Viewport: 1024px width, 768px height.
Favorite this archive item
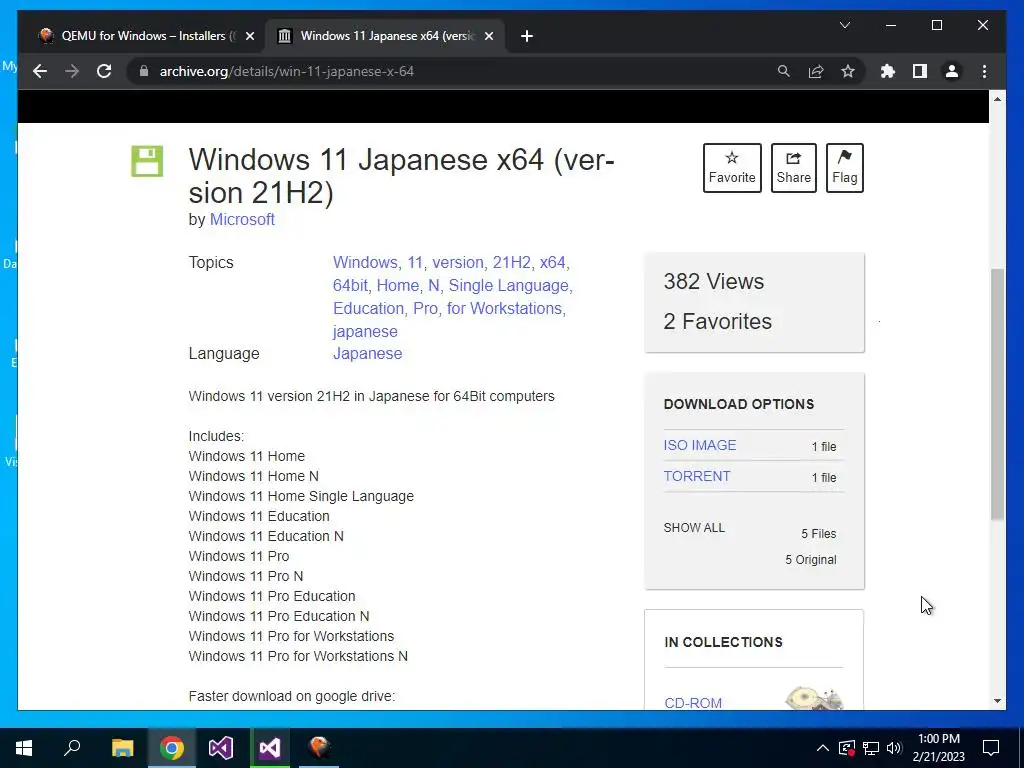(732, 168)
